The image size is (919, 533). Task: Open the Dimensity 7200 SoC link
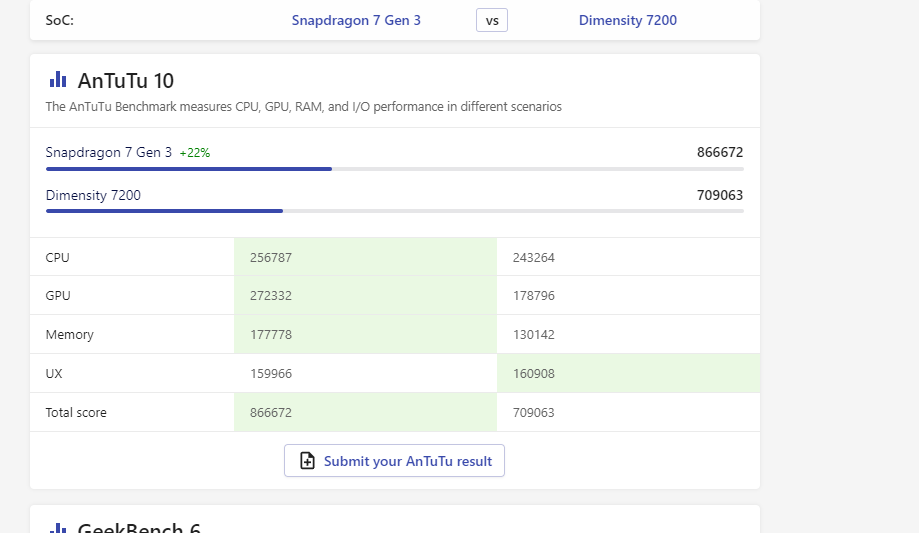[x=628, y=20]
